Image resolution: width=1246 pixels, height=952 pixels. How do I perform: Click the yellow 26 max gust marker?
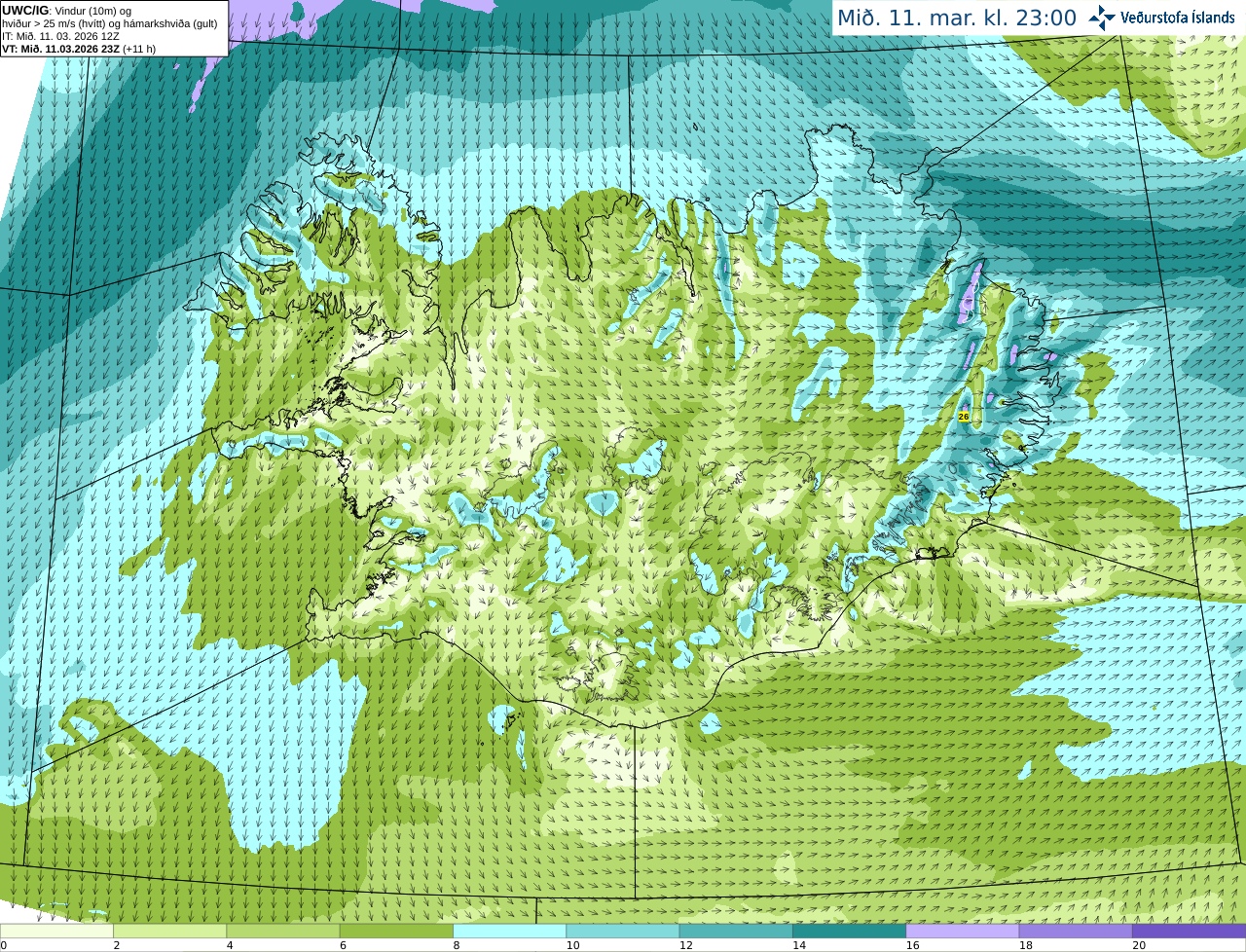point(964,417)
